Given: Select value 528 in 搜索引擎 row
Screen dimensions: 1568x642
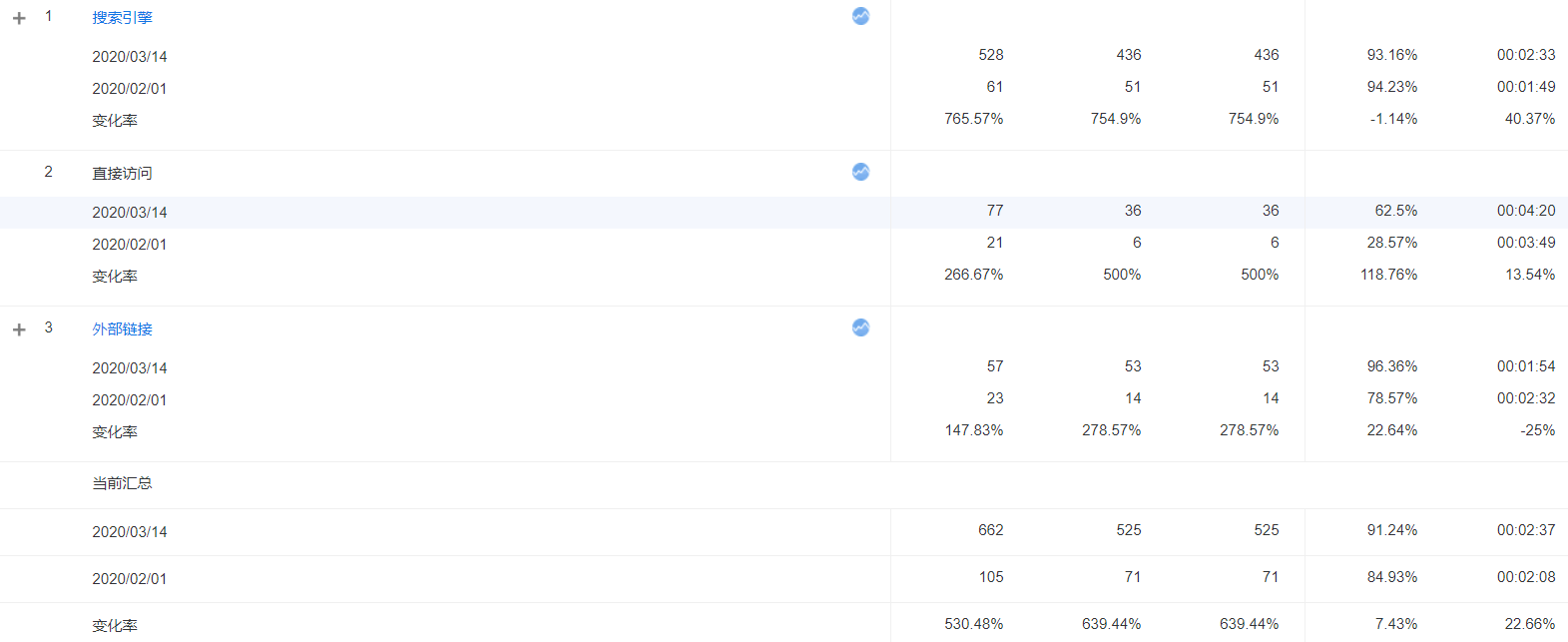Looking at the screenshot, I should click(991, 55).
